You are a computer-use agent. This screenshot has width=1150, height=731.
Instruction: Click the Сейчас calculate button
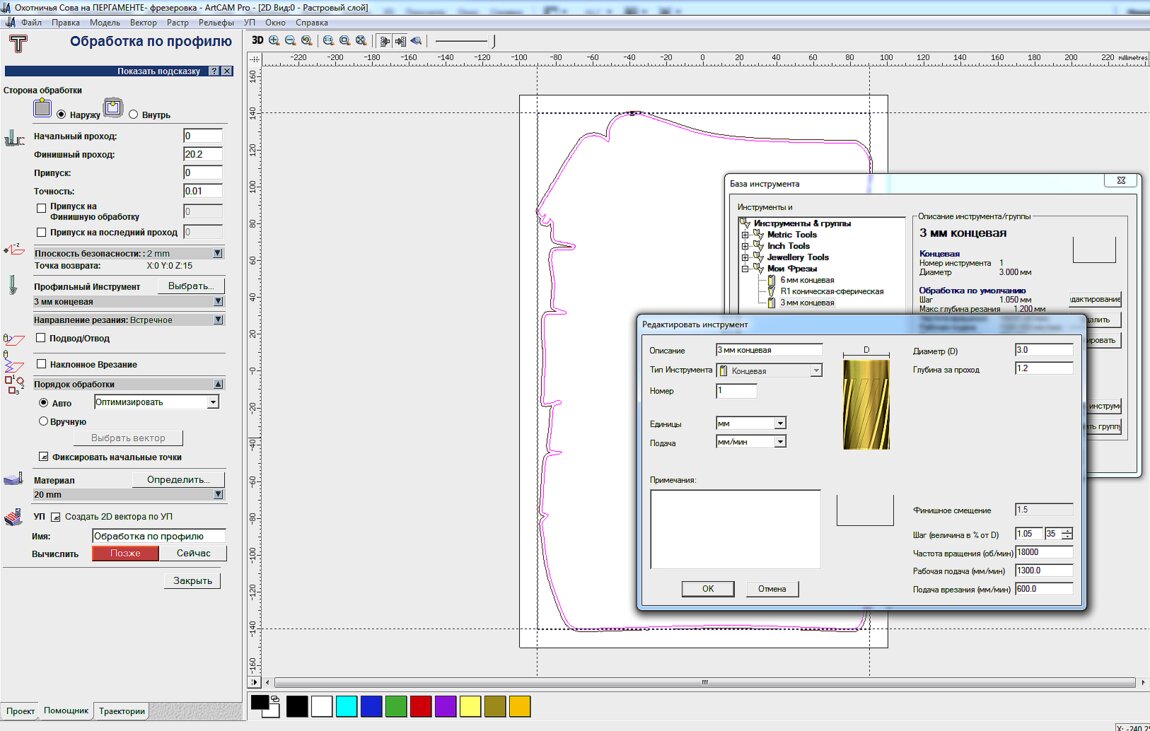(x=194, y=554)
